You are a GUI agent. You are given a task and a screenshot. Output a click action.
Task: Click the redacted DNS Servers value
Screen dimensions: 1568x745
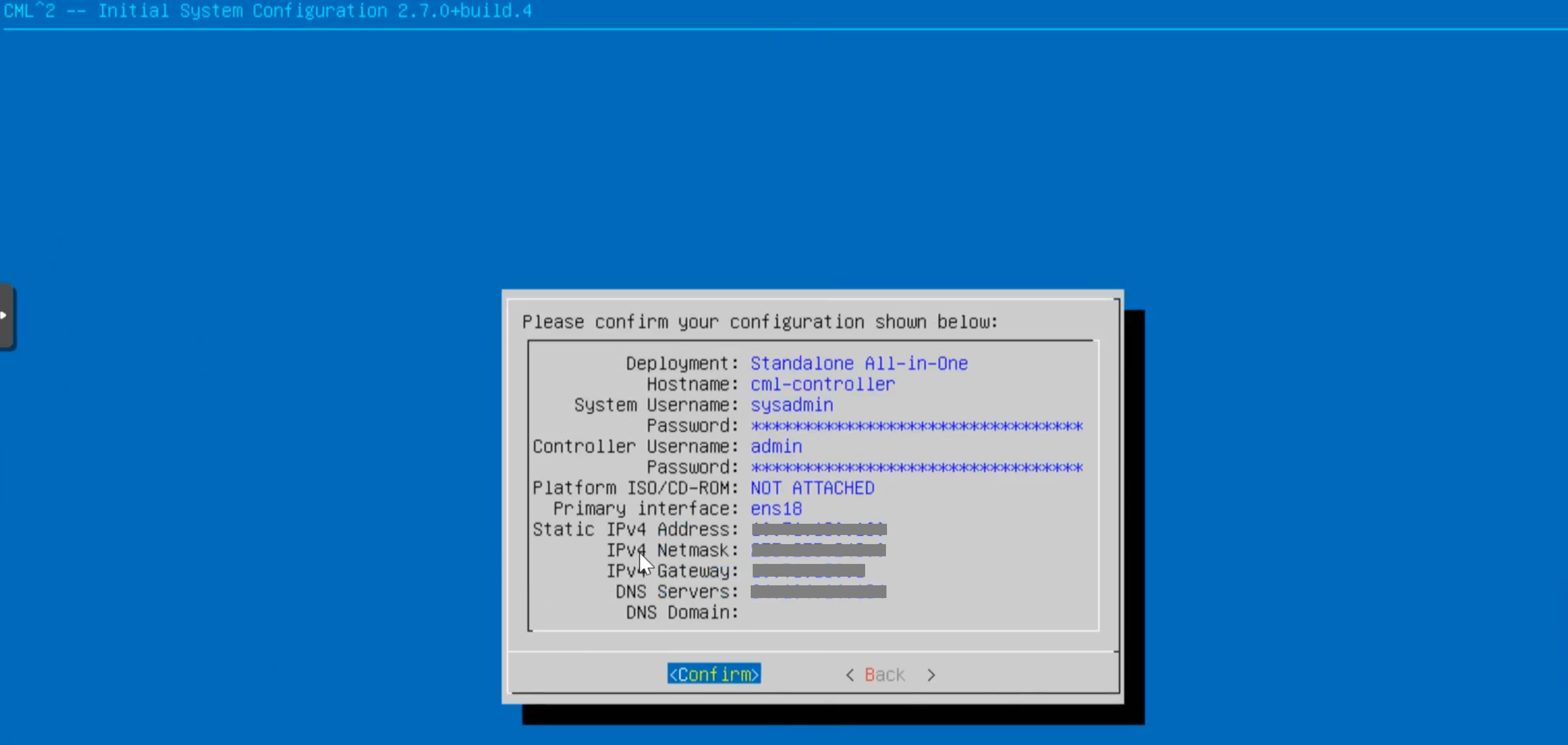point(818,591)
